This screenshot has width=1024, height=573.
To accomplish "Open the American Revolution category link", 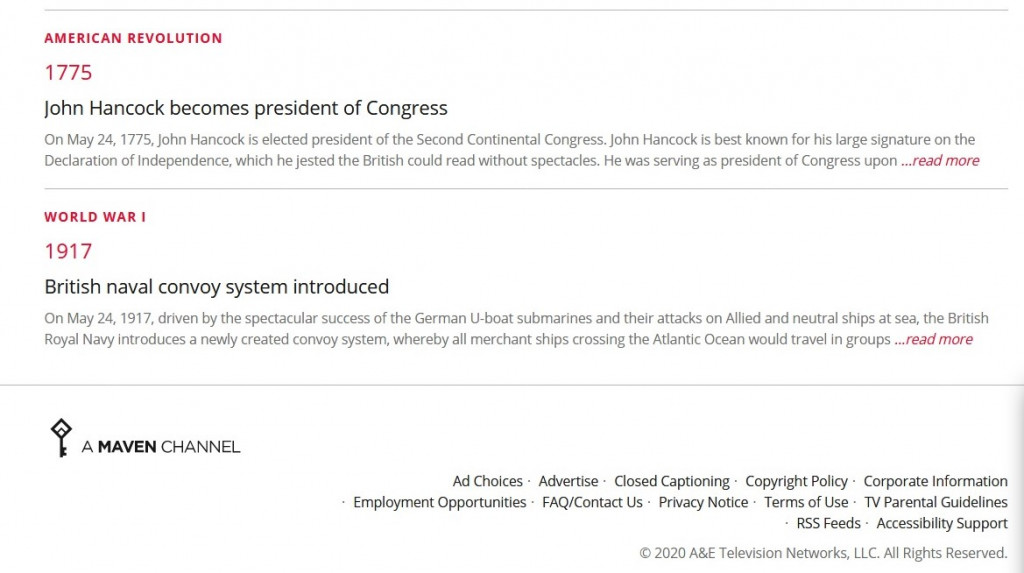I will tap(133, 39).
